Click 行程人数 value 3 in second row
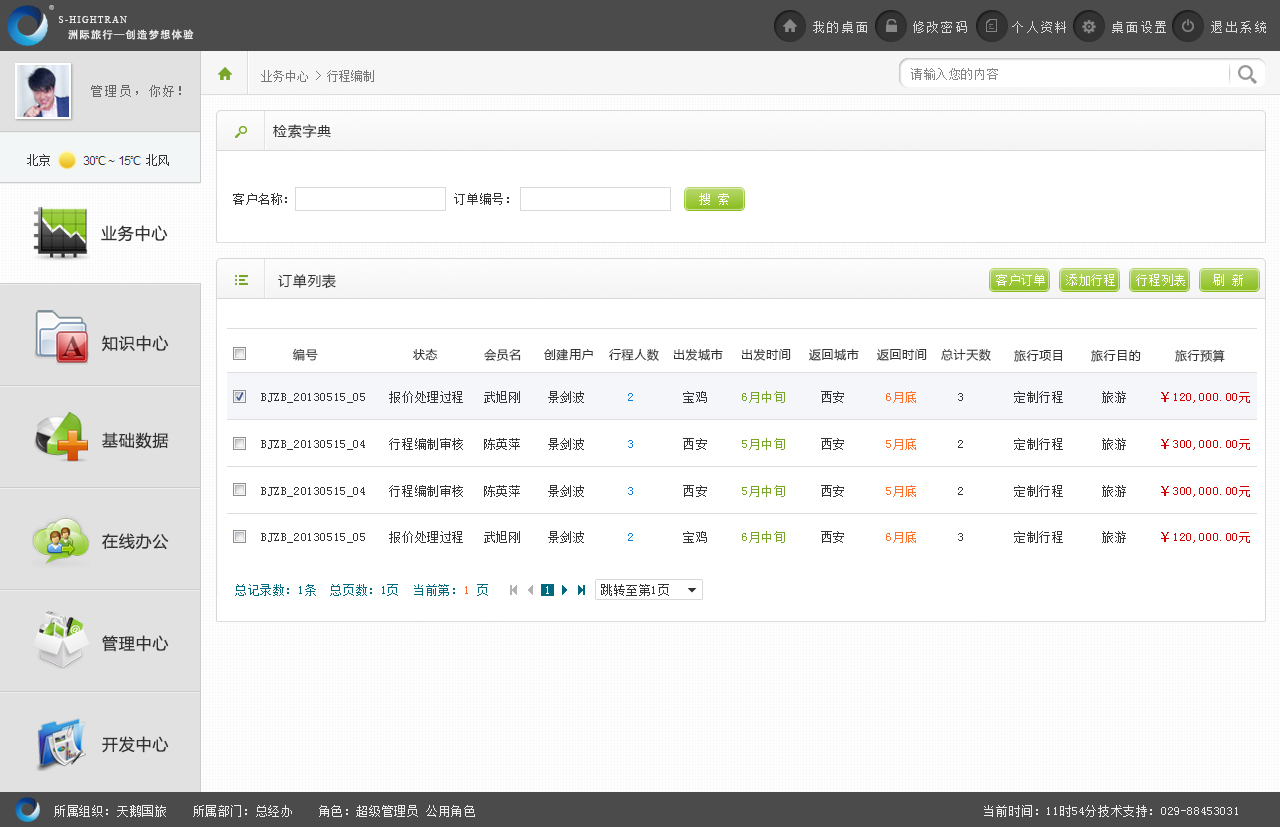Viewport: 1280px width, 827px height. tap(631, 444)
